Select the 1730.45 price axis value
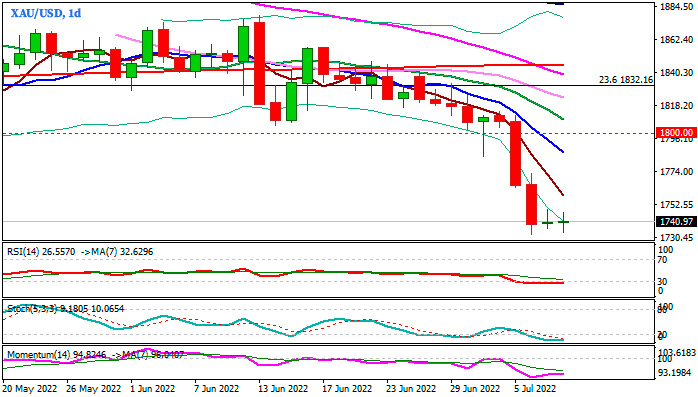Viewport: 698px width, 397px height. [x=676, y=238]
